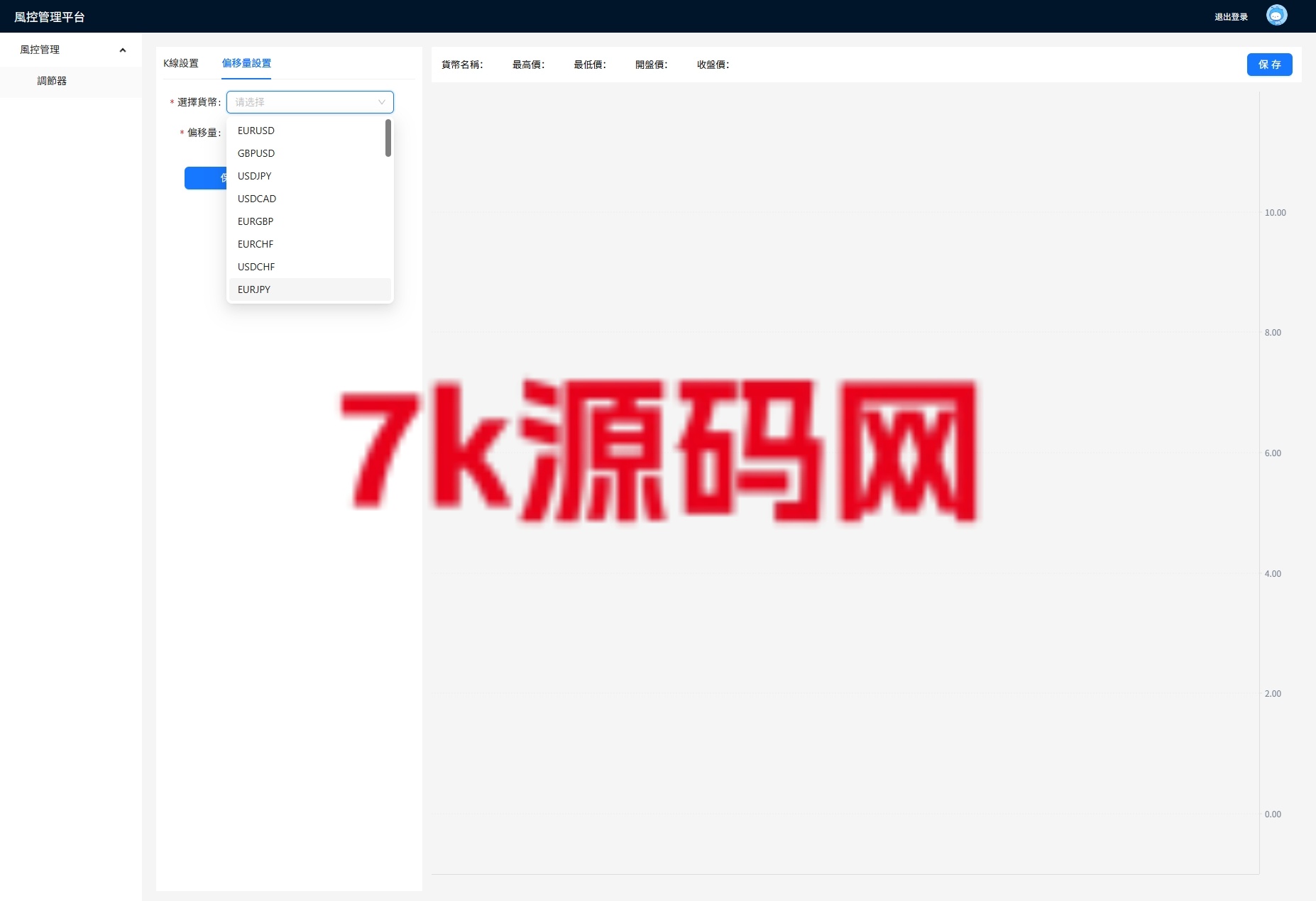Select the USDCHF option
Screen dimensions: 1316x901
coord(309,267)
